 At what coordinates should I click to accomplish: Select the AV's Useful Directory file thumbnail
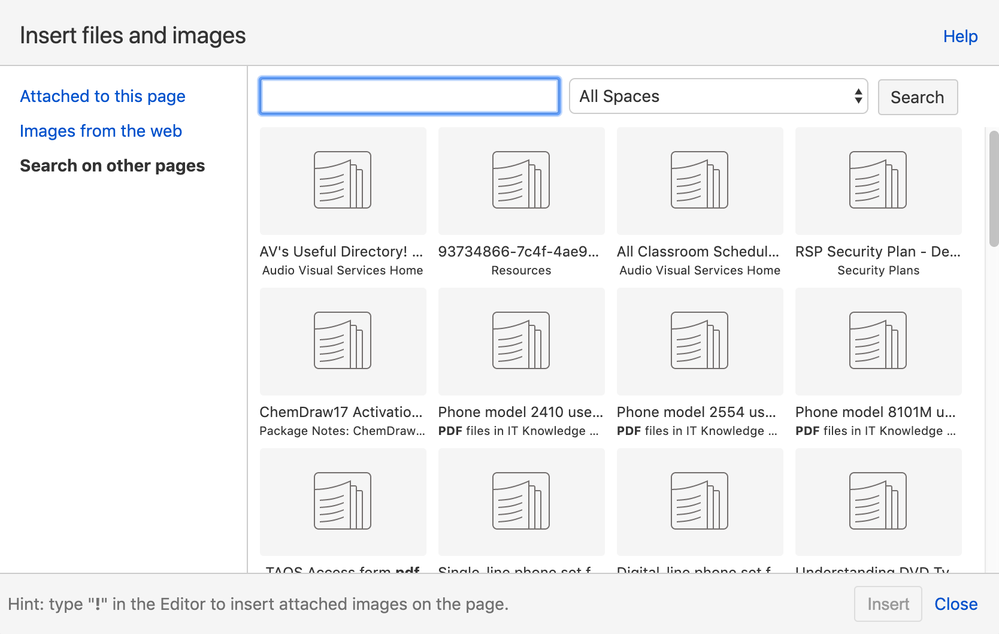point(343,180)
